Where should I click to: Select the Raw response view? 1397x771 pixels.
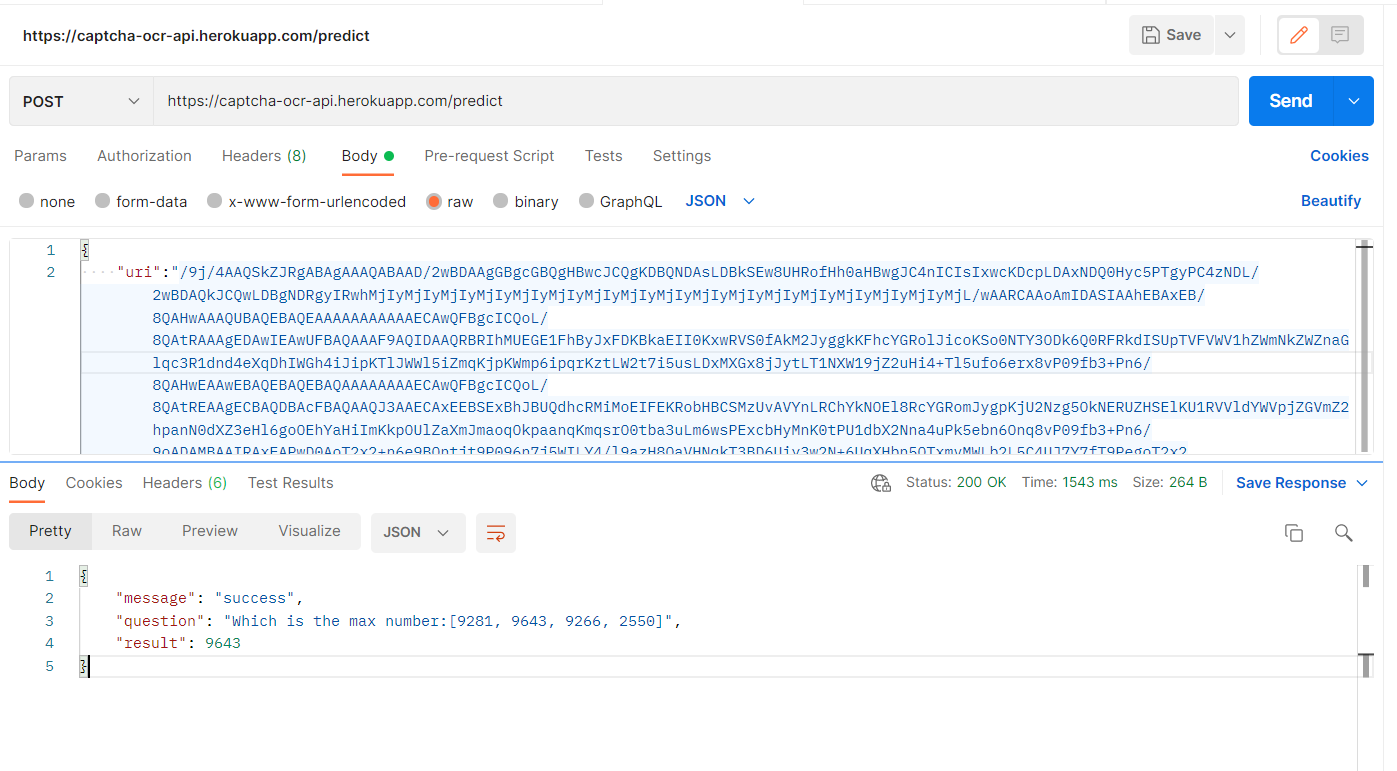(127, 531)
